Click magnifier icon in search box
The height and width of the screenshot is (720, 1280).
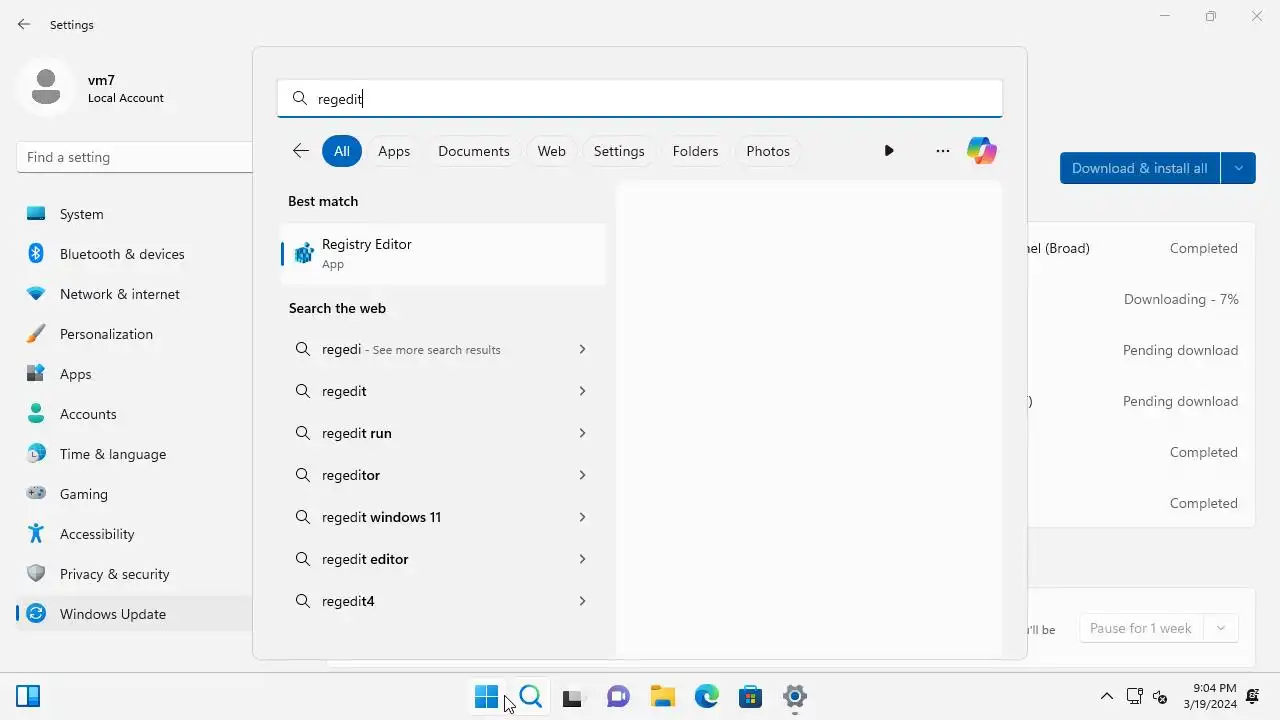click(299, 98)
